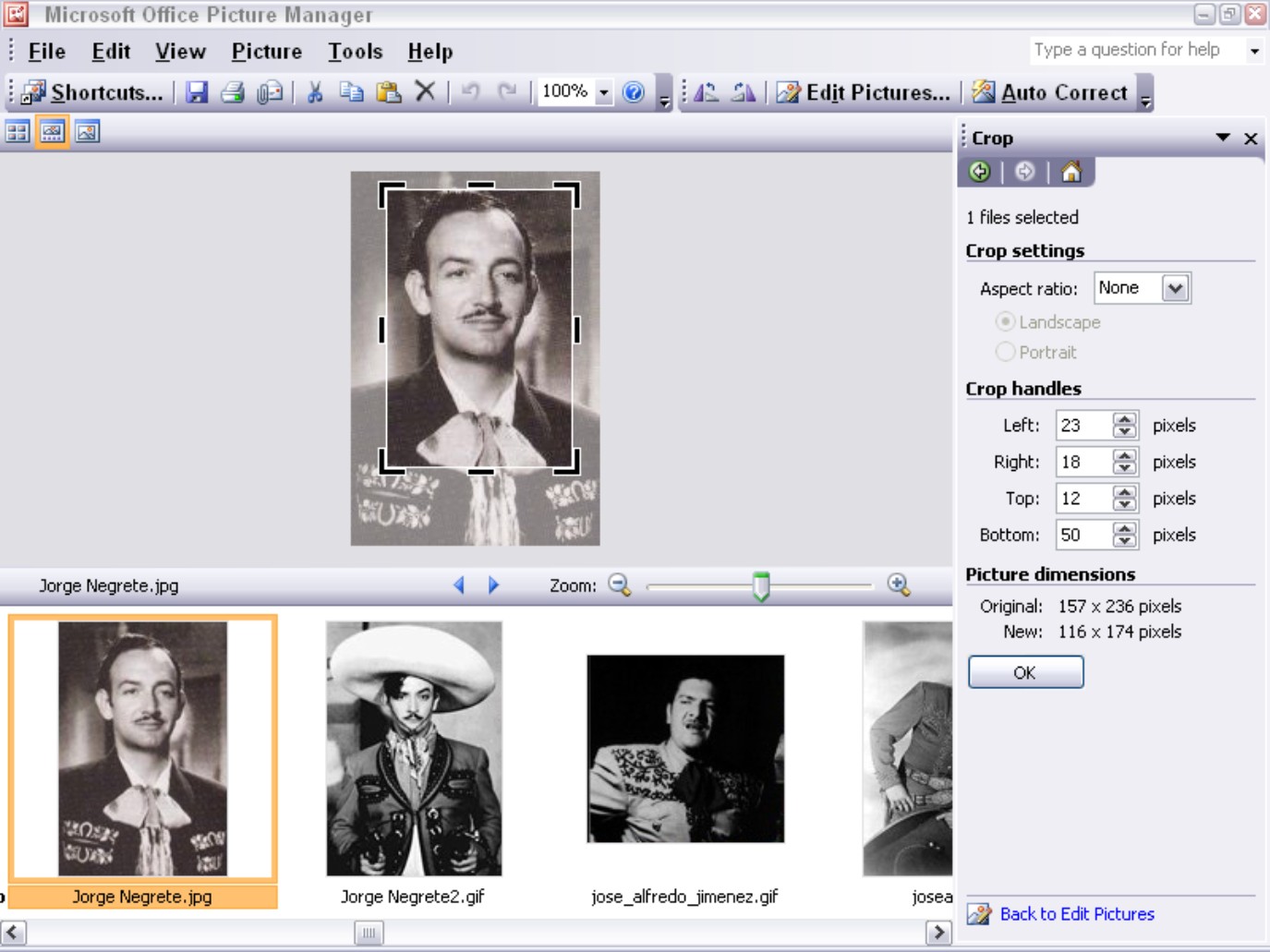Click the Top crop value stepper
Screen dimensions: 1270x952
coord(1124,499)
